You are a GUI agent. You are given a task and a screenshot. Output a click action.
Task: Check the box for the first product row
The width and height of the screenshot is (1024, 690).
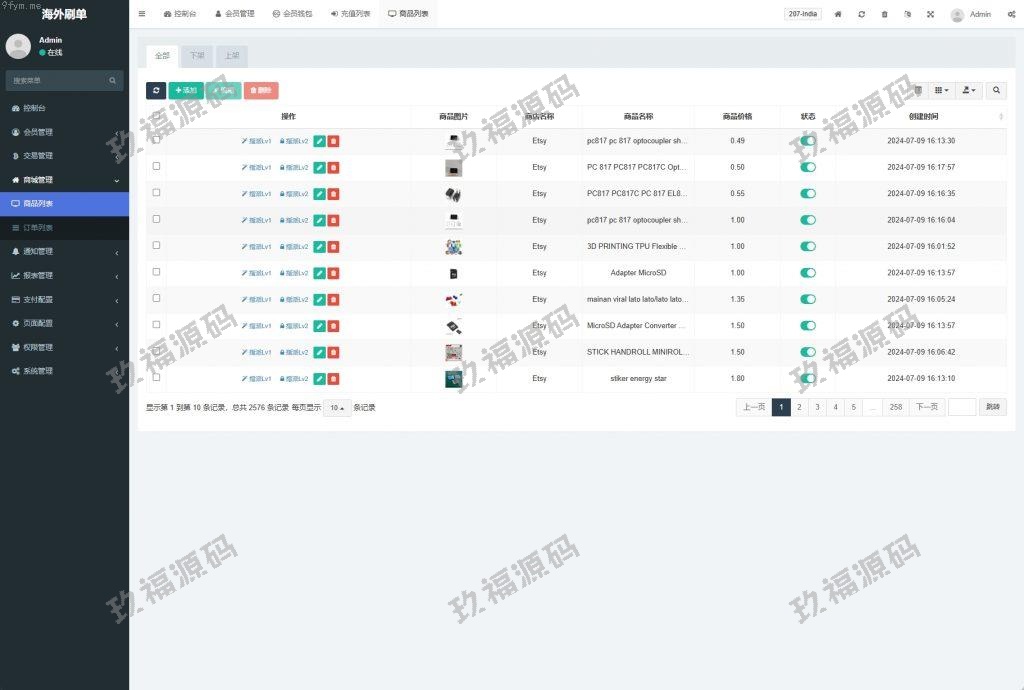[156, 140]
